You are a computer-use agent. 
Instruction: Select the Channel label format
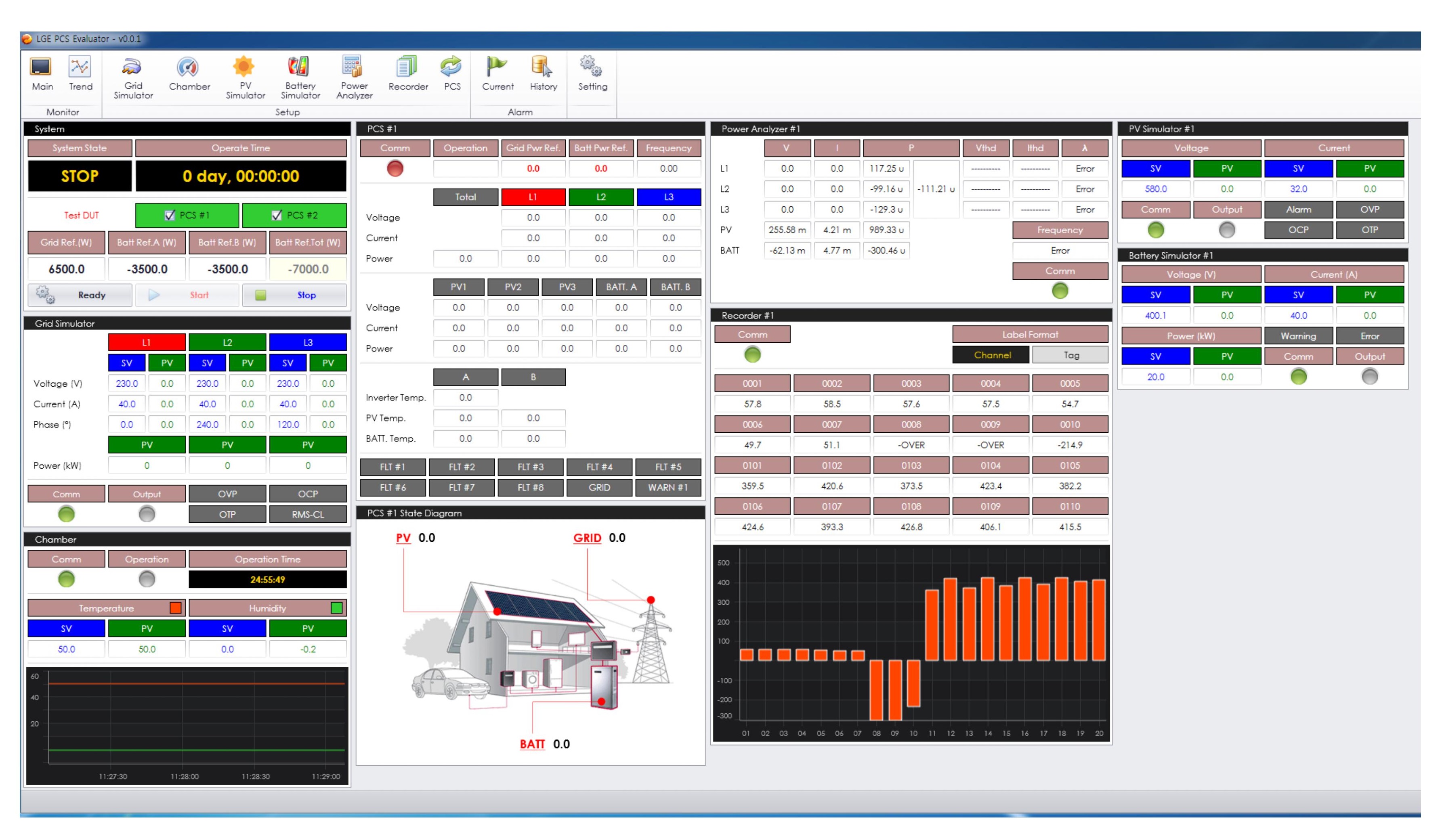[x=991, y=355]
